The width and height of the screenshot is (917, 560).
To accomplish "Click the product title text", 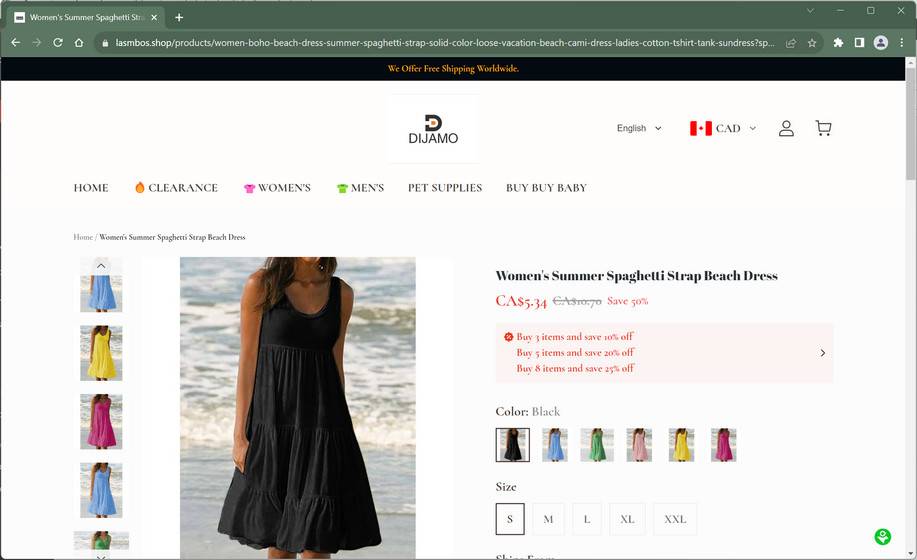I will [636, 275].
